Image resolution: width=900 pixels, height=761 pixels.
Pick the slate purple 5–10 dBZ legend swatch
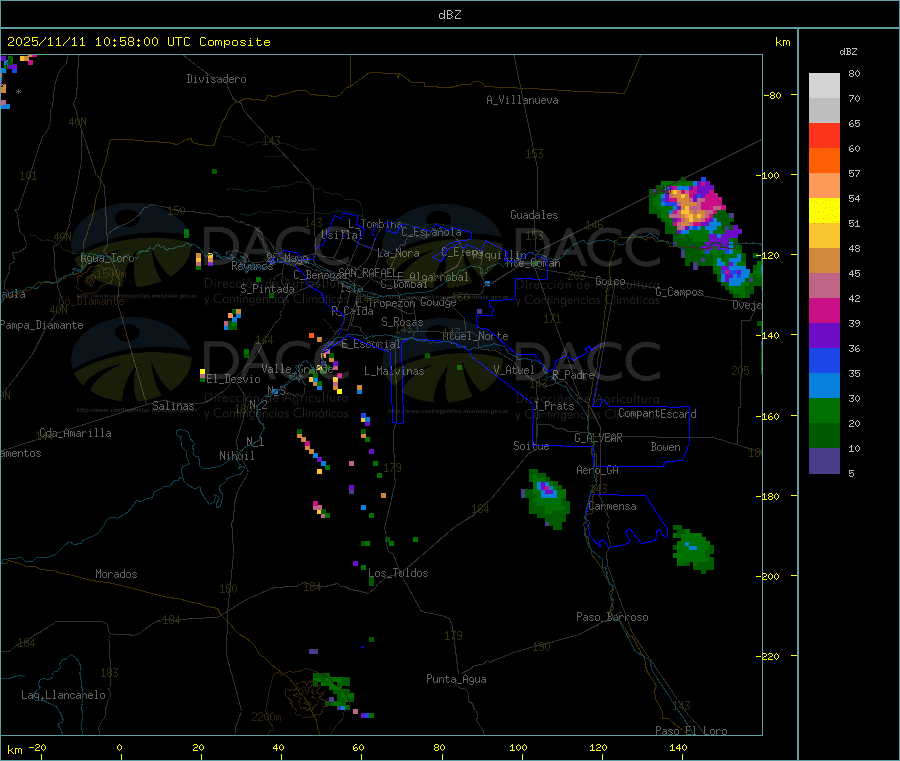(824, 461)
